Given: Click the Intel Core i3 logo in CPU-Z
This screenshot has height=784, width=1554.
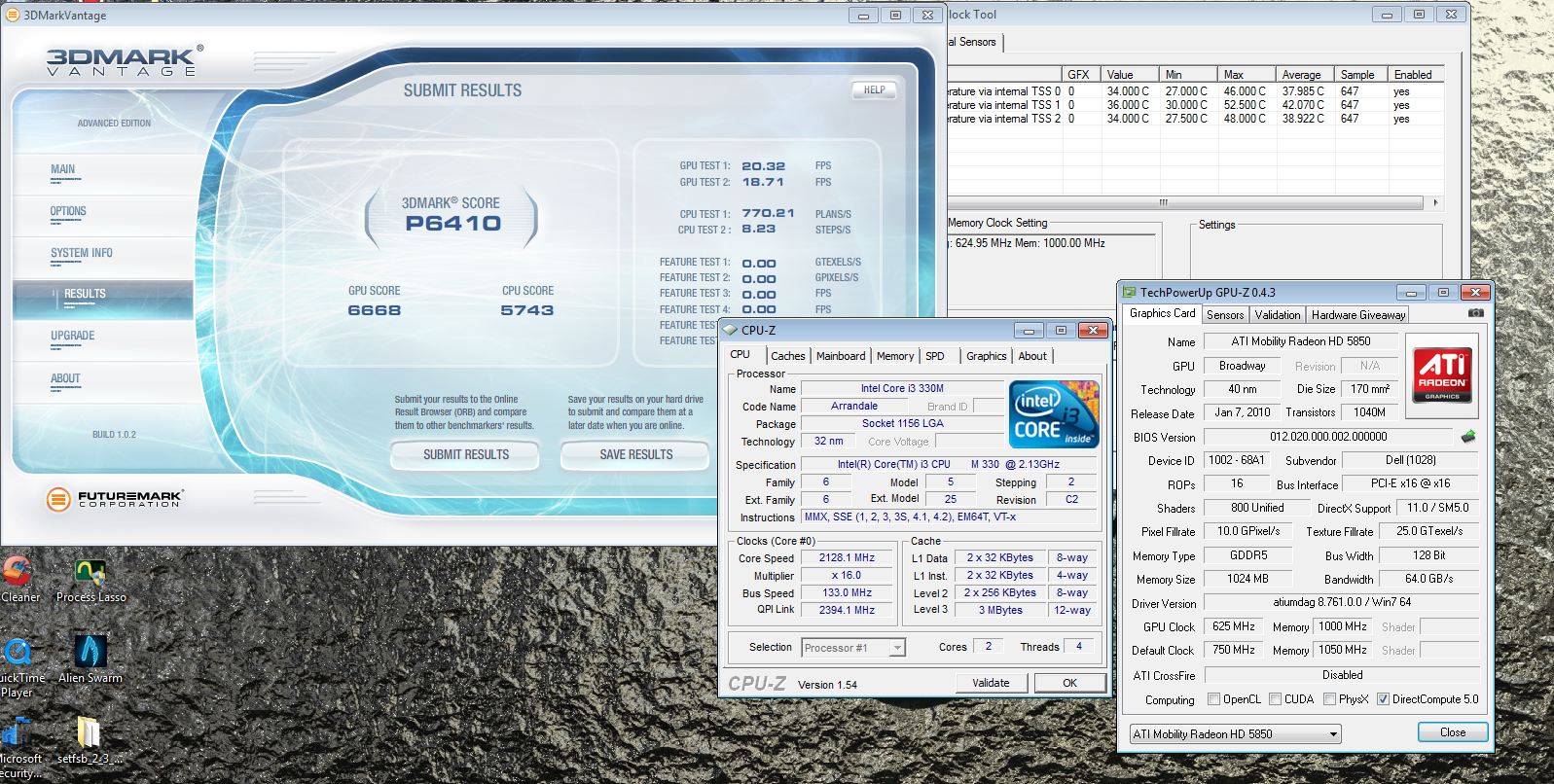Looking at the screenshot, I should (1055, 413).
